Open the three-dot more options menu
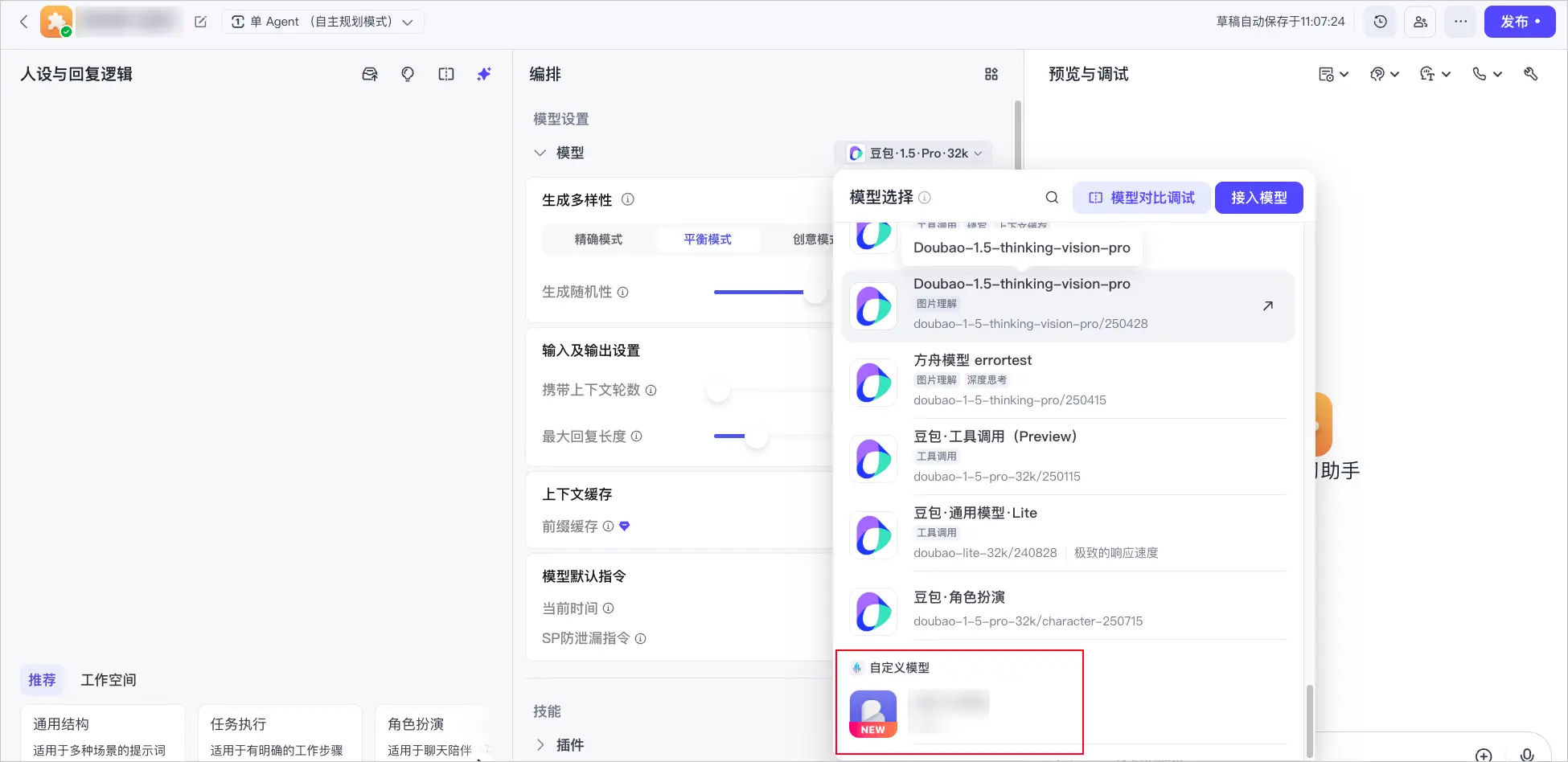Screen dimensions: 1568x762 1460,22
